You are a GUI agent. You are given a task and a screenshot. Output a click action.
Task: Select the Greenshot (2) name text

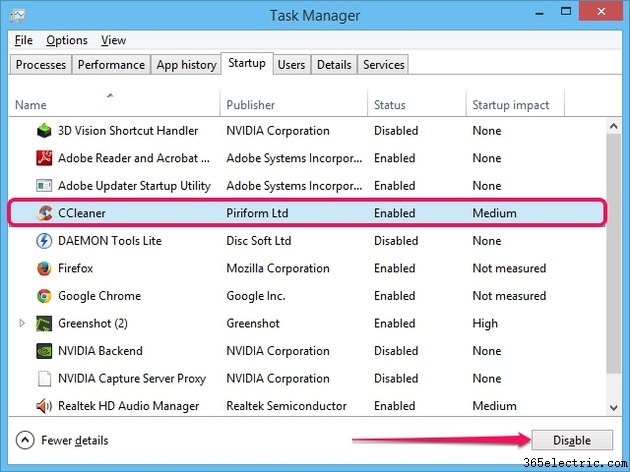click(93, 323)
